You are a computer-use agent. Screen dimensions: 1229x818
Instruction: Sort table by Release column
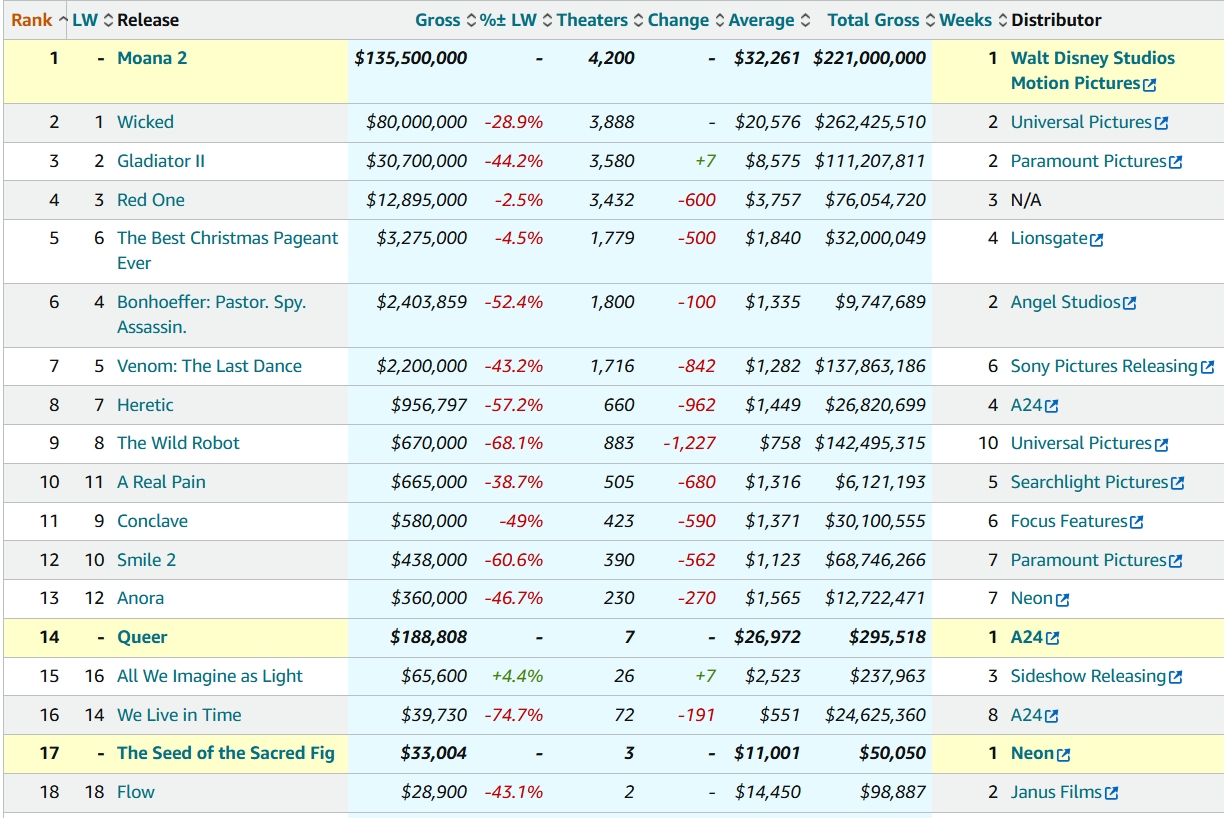148,20
